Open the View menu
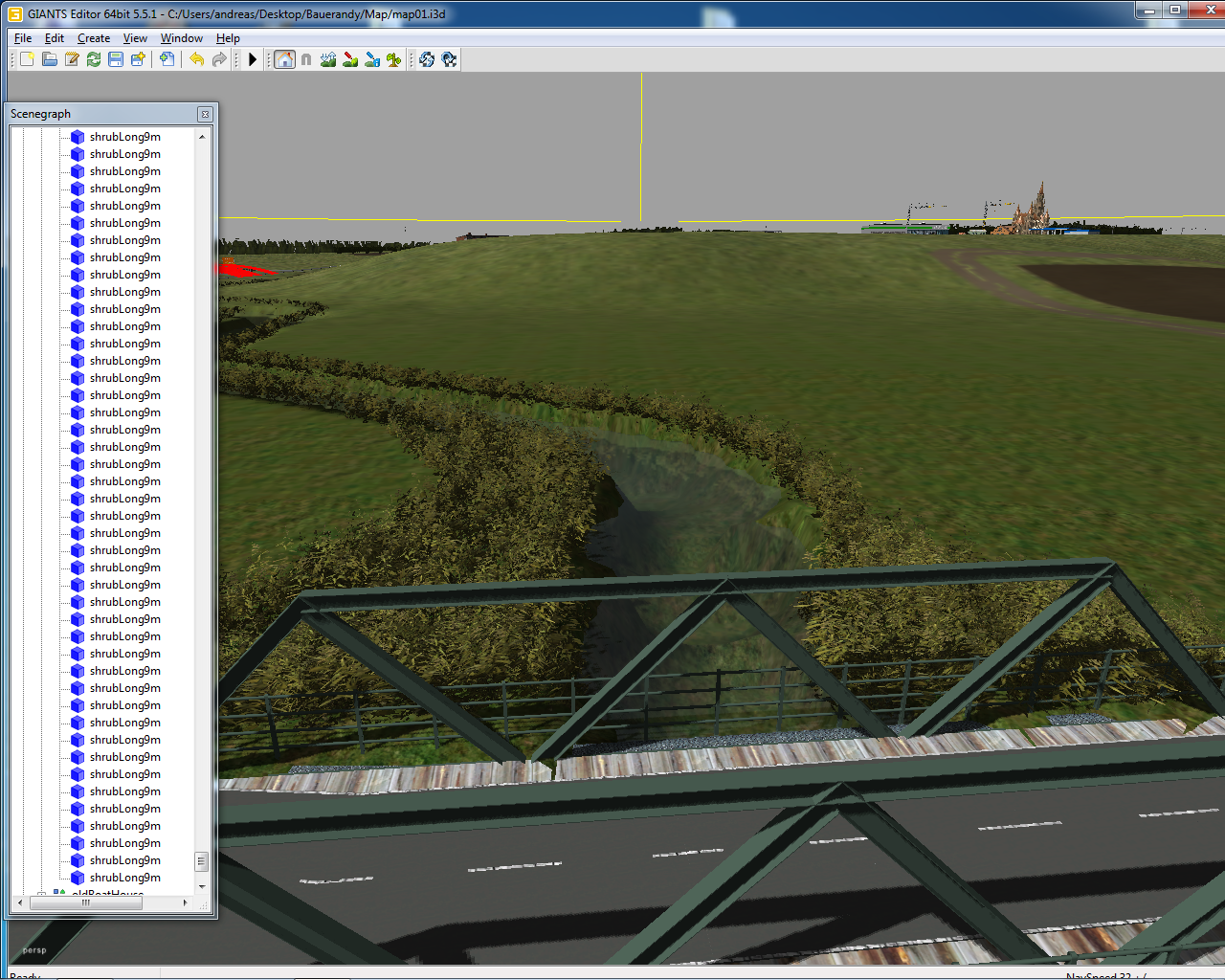This screenshot has height=980, width=1225. (135, 38)
